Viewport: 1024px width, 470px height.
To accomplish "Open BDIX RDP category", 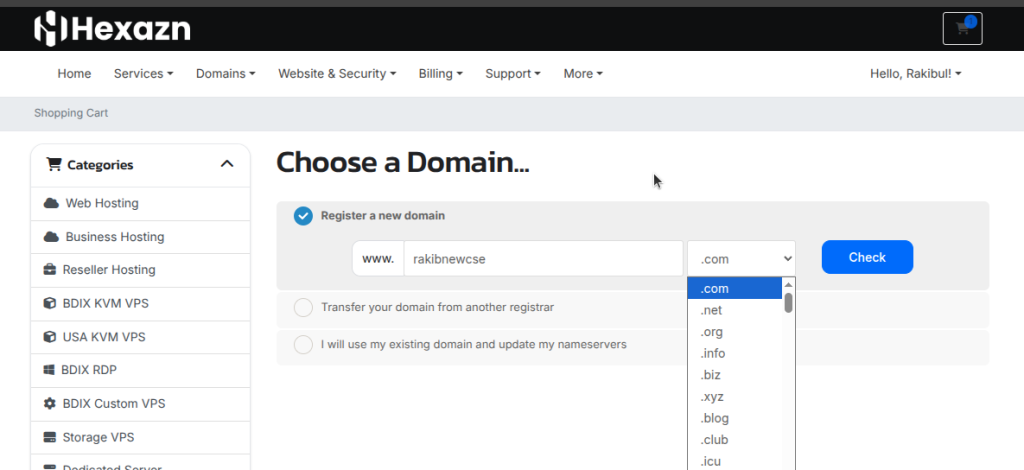I will (x=140, y=370).
